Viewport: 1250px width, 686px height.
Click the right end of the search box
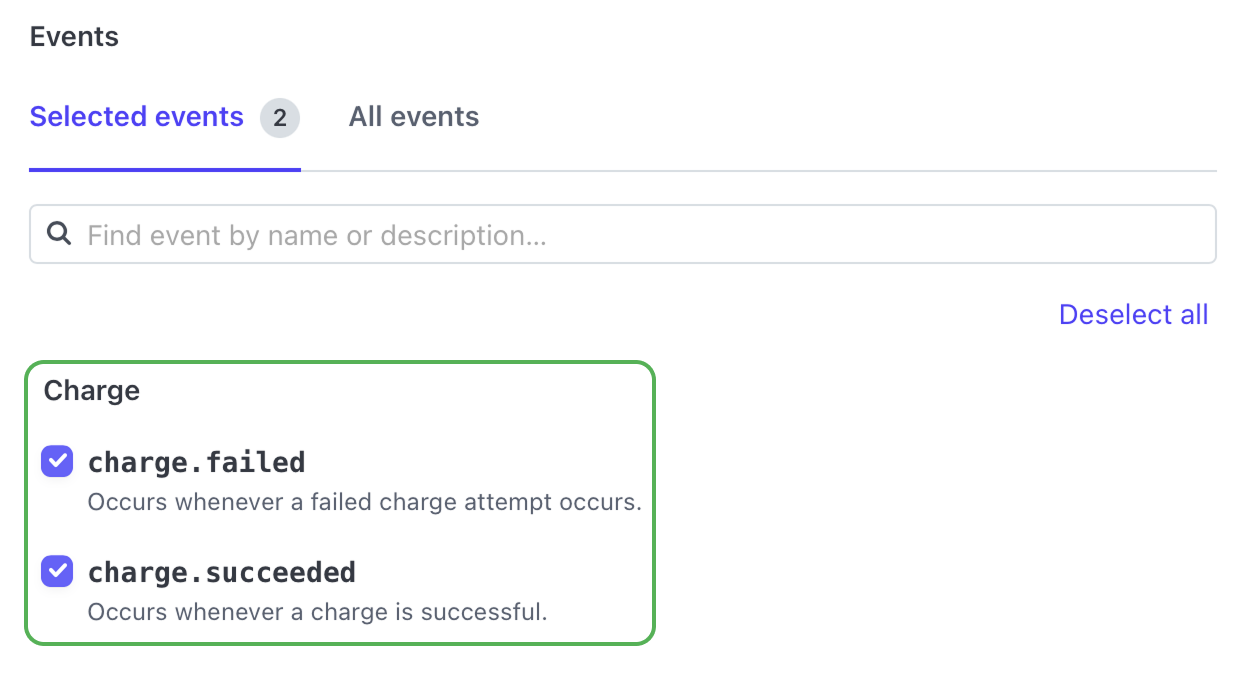pyautogui.click(x=1195, y=235)
